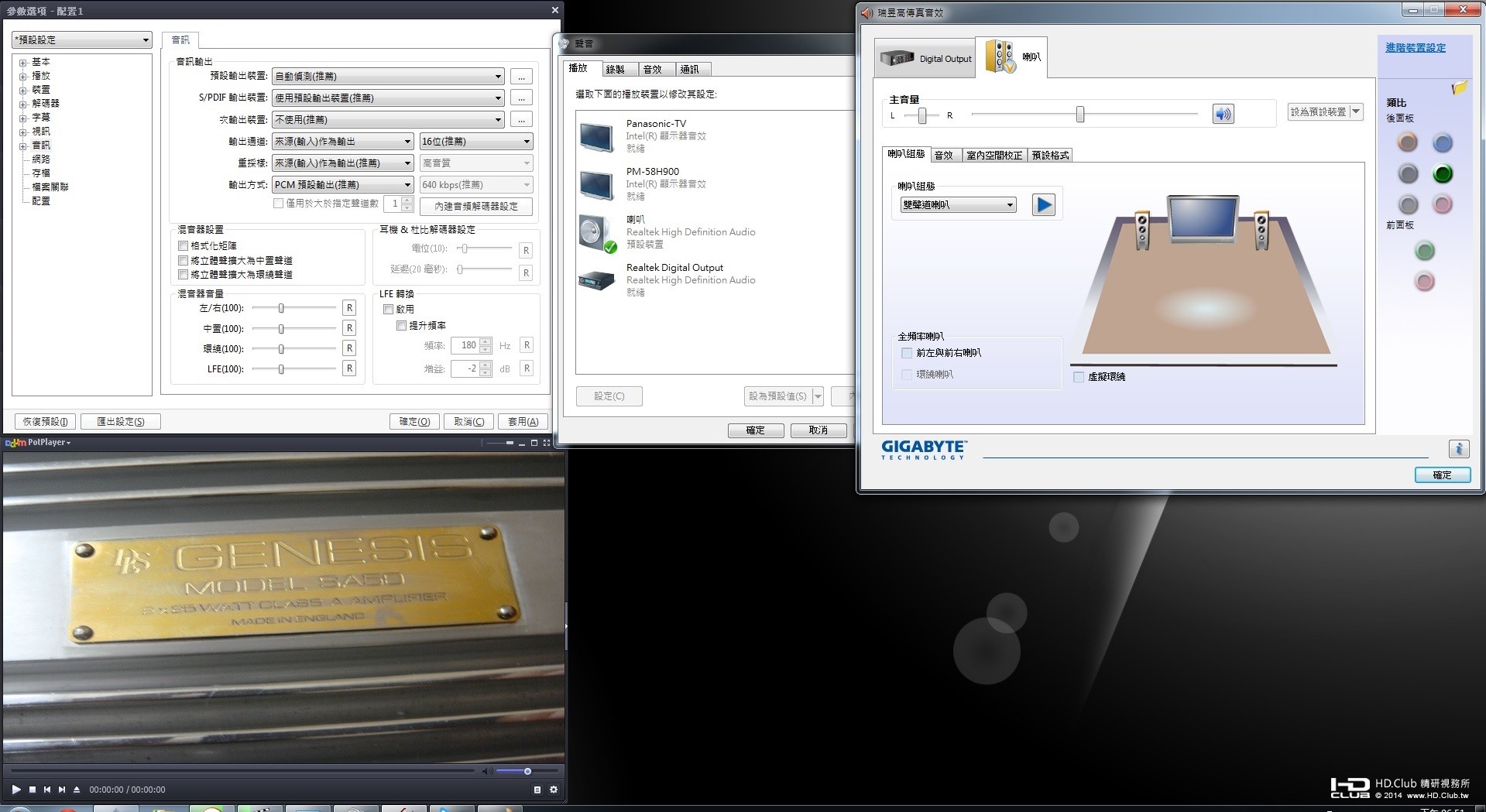Check 前左與前右喇叭 full-range option

(907, 353)
